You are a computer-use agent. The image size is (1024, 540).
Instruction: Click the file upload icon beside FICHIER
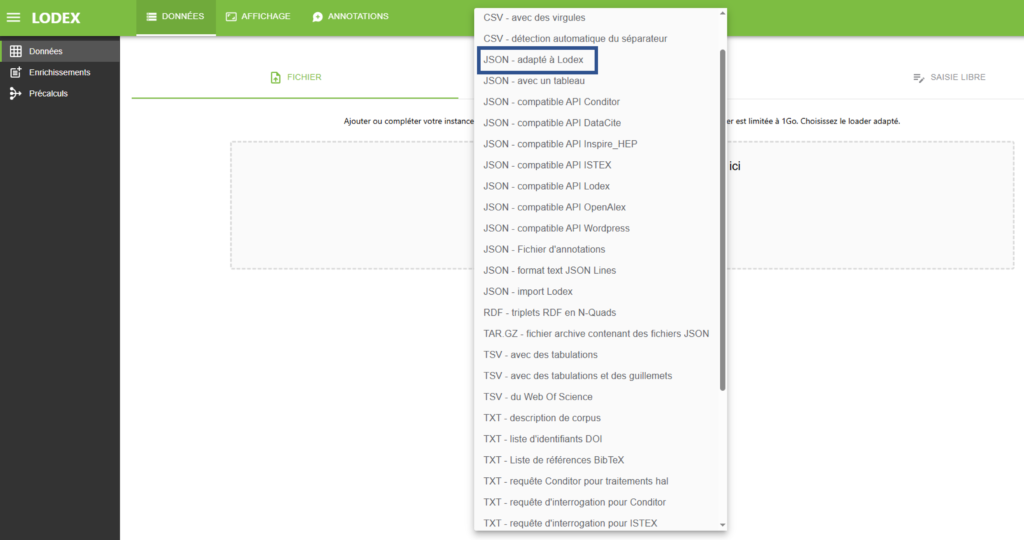tap(276, 77)
